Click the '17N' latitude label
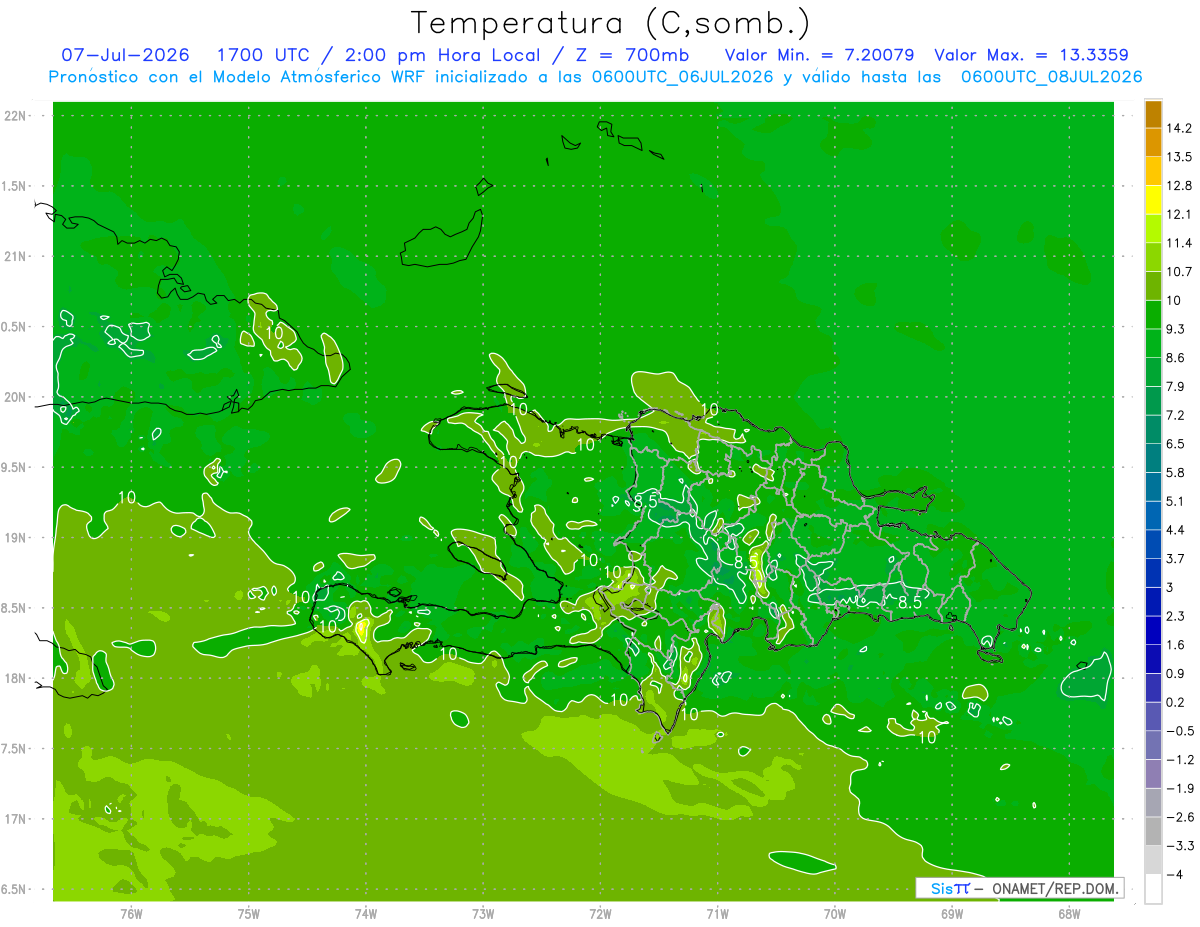Viewport: 1200px width, 927px height. (15, 820)
